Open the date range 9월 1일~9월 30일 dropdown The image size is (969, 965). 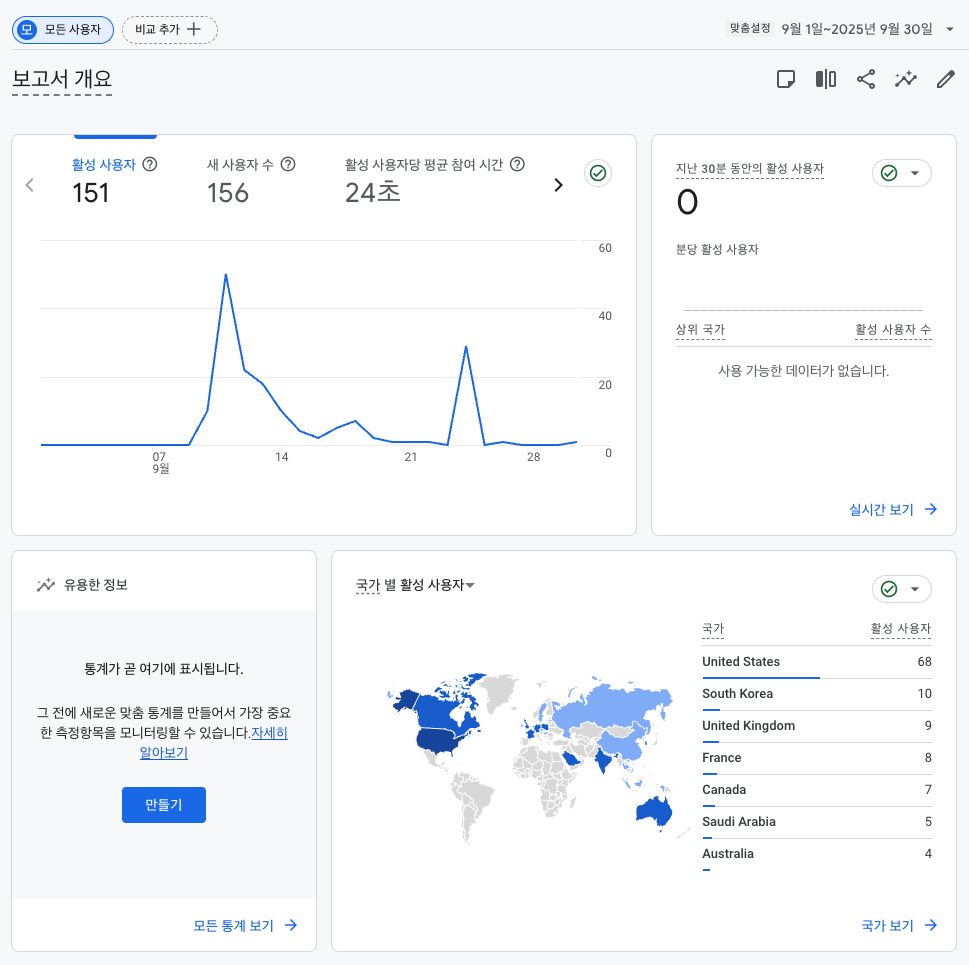[862, 29]
